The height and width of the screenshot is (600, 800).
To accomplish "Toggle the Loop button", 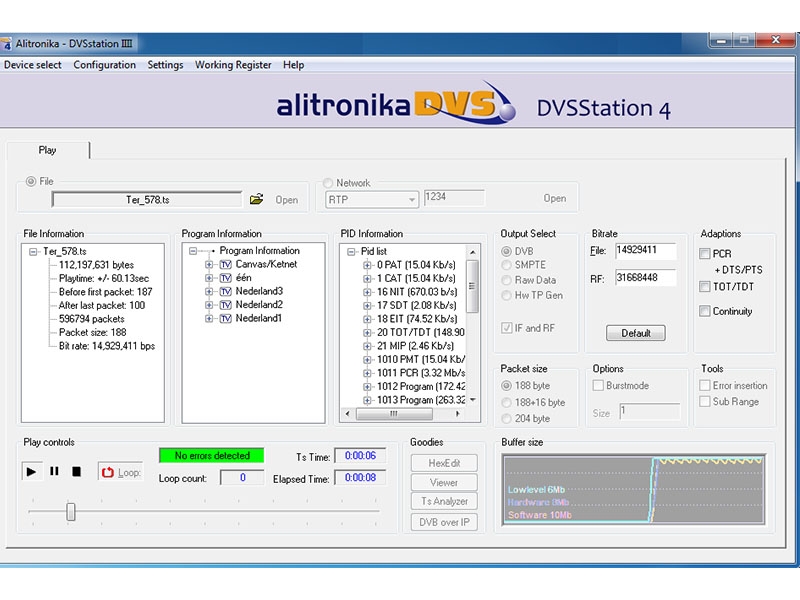I will coord(120,472).
